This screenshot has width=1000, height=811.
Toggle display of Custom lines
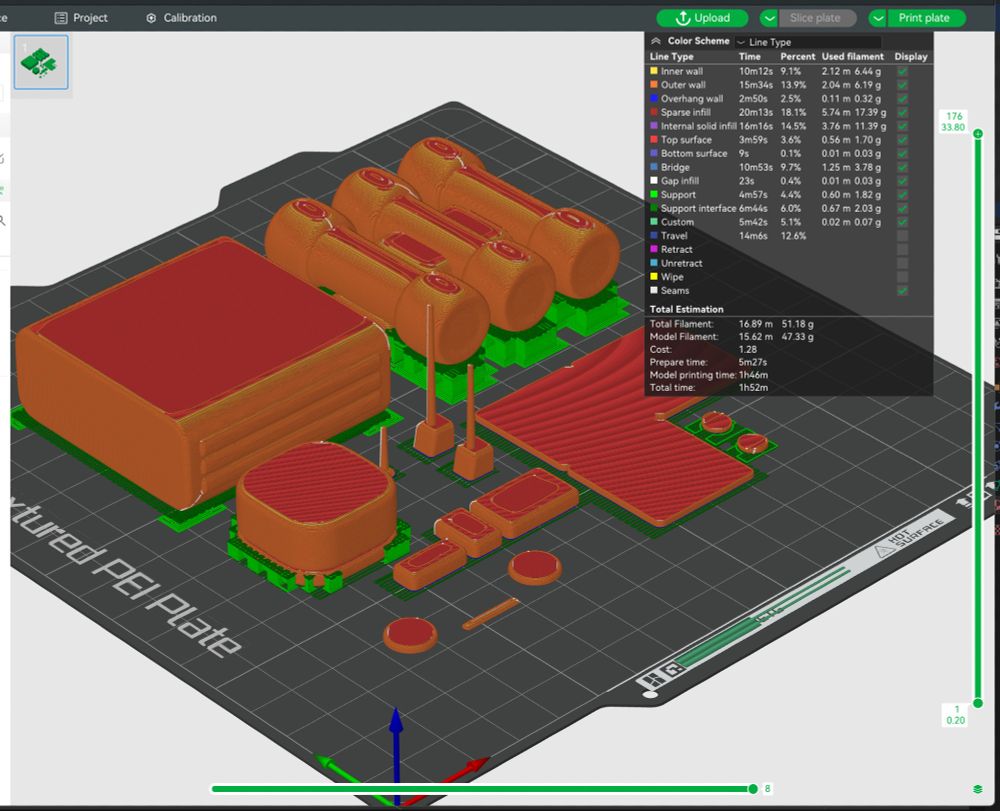coord(902,222)
